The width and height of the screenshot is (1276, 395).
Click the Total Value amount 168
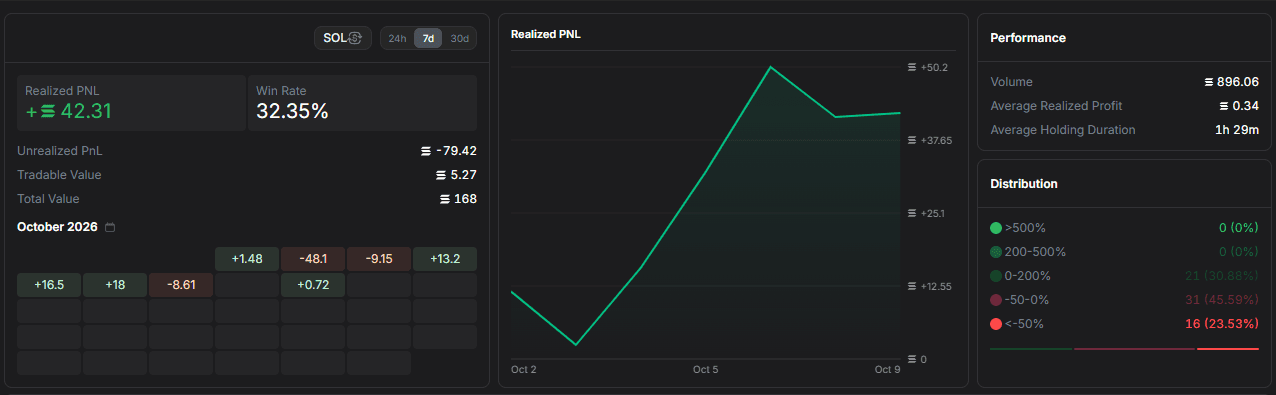pyautogui.click(x=465, y=199)
